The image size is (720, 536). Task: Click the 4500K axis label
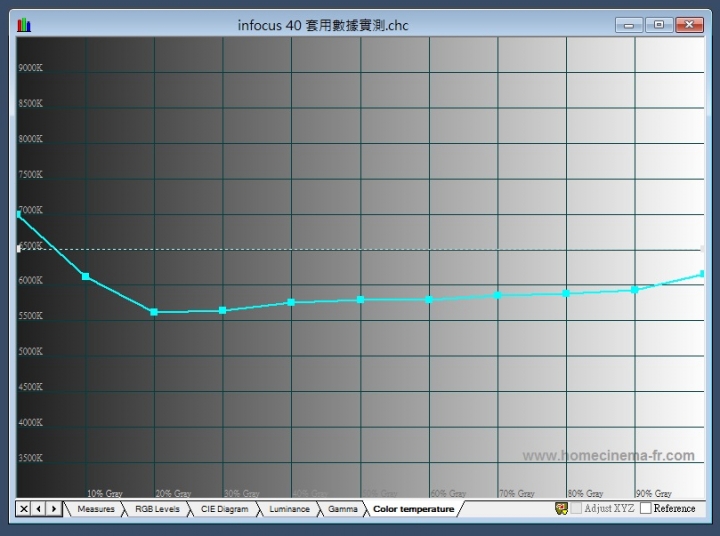click(x=30, y=387)
